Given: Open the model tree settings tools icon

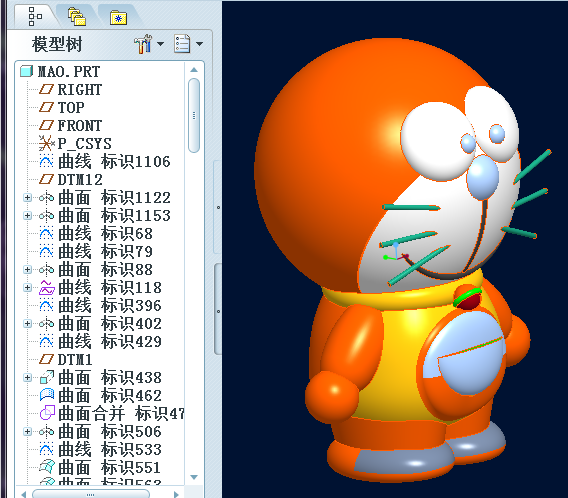Looking at the screenshot, I should (143, 44).
